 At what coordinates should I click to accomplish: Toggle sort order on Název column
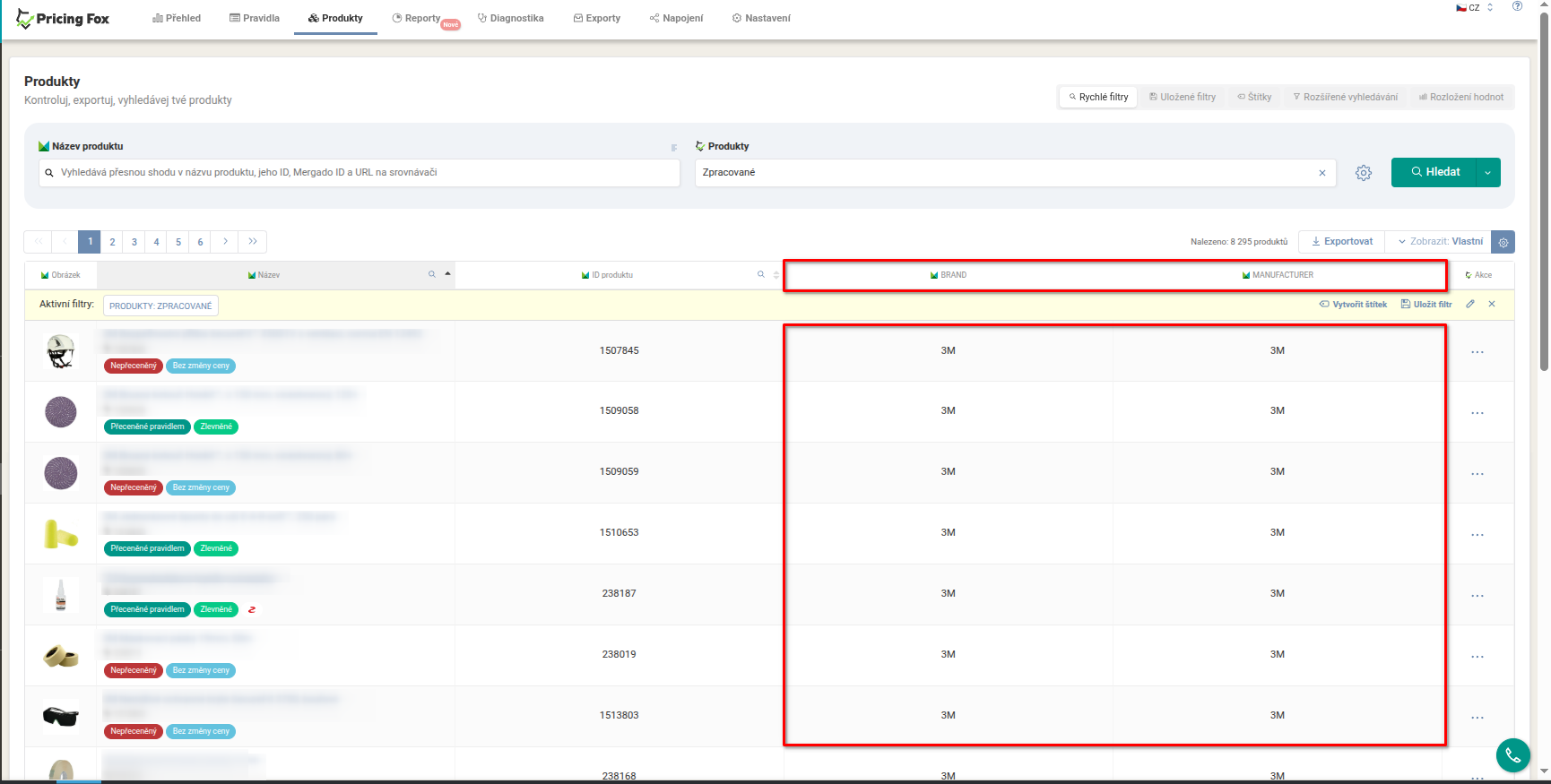coord(447,274)
